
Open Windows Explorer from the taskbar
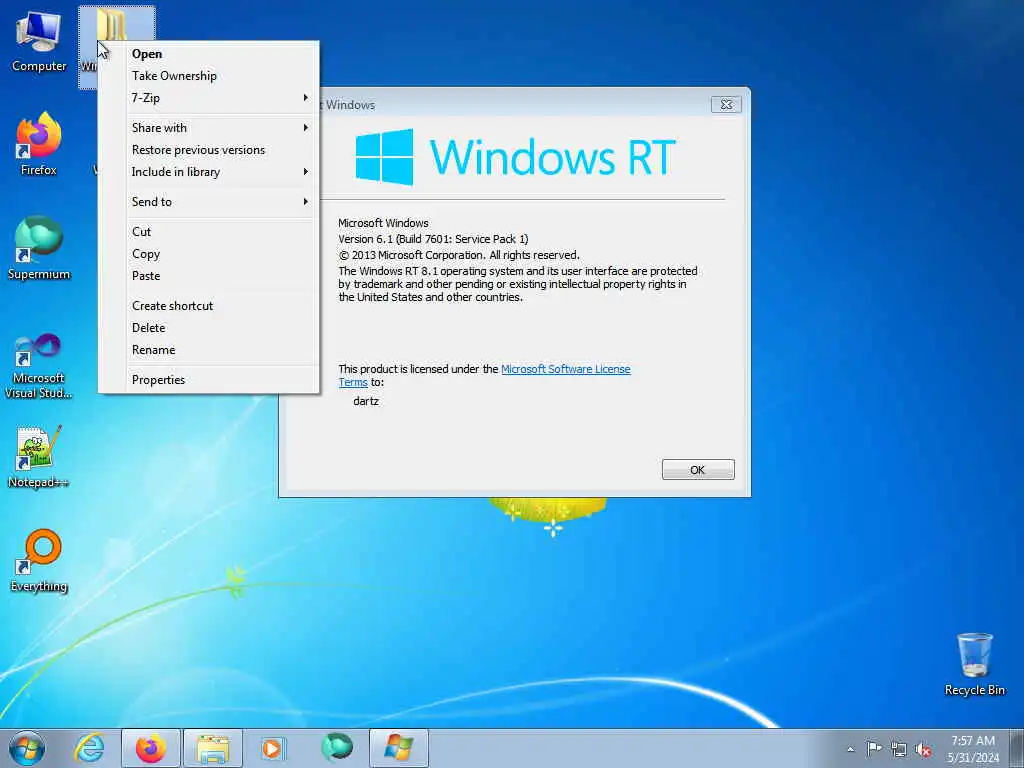[213, 748]
